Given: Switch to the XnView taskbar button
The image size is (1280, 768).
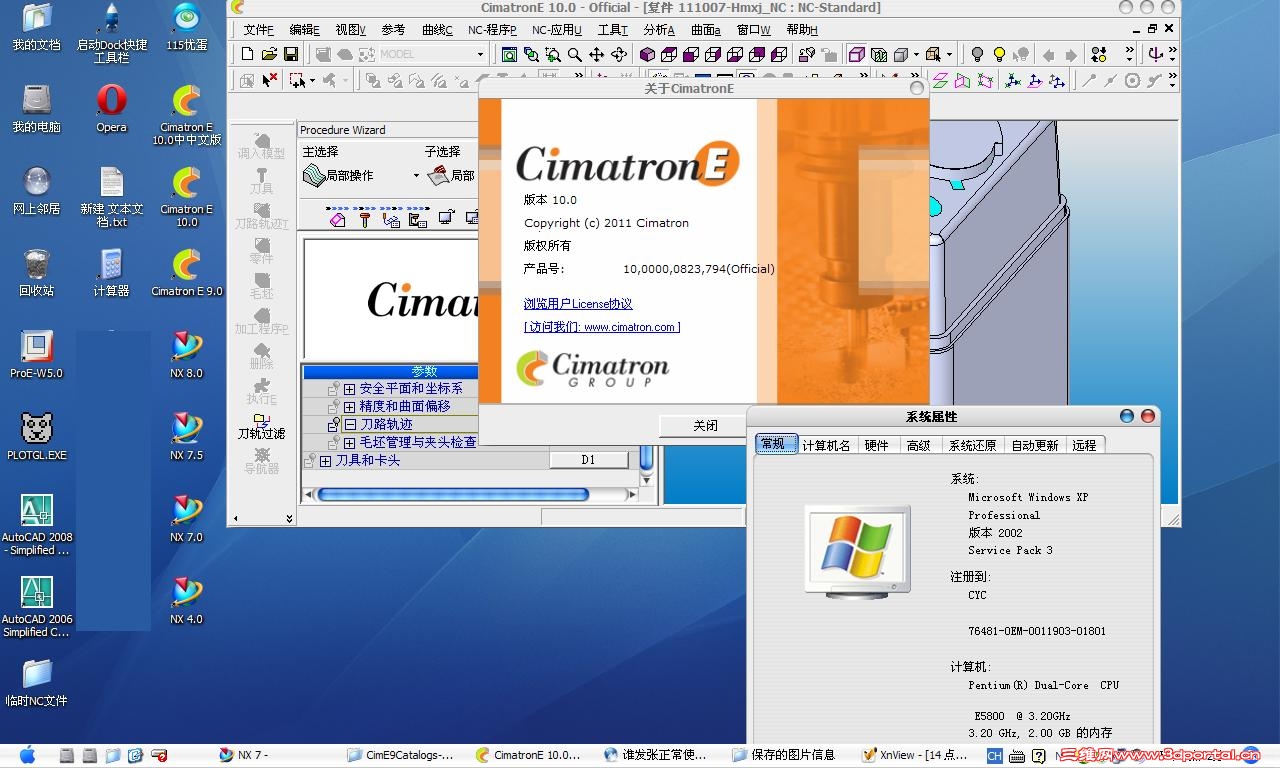Looking at the screenshot, I should [x=915, y=755].
